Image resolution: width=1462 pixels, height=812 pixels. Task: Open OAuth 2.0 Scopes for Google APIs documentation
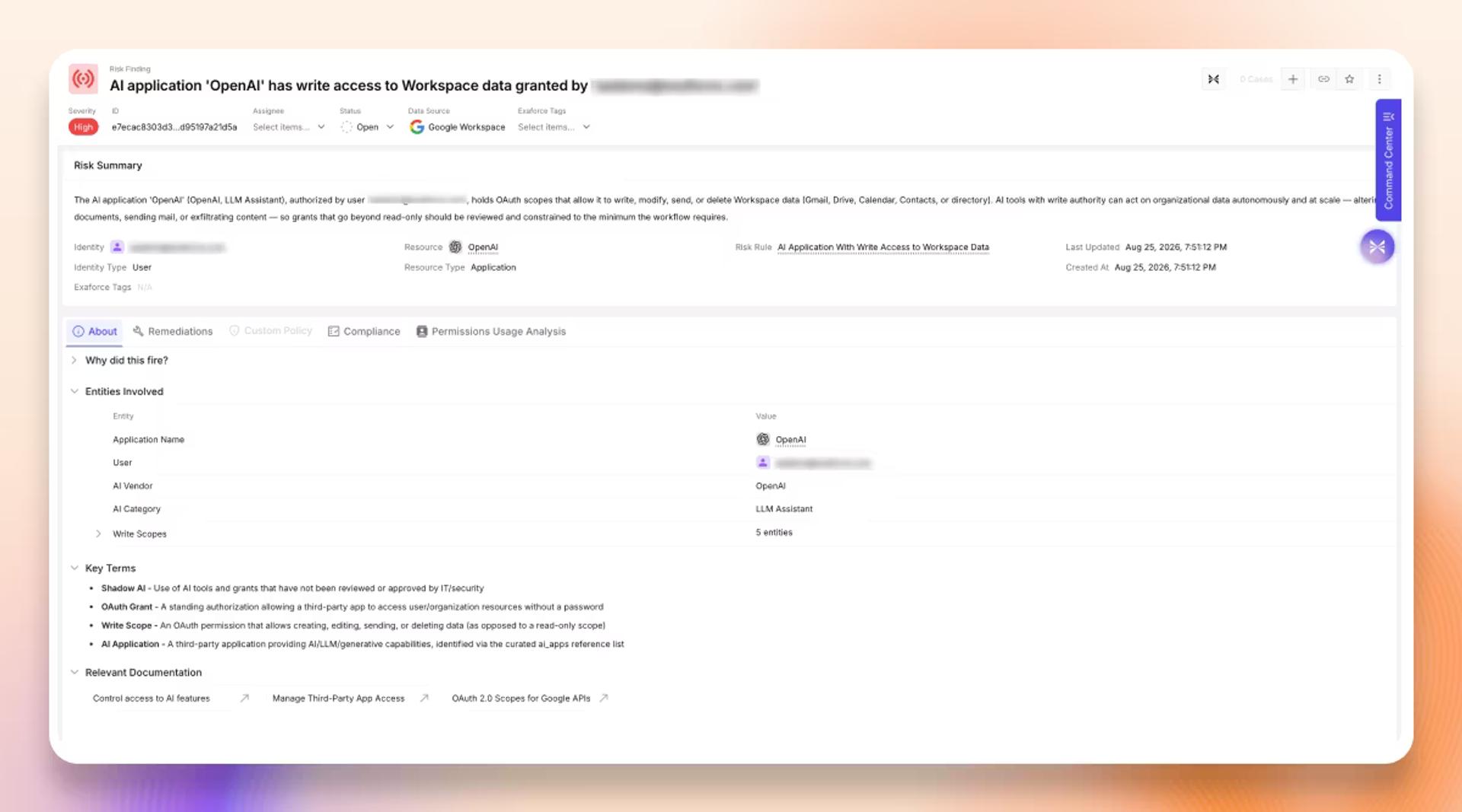521,698
